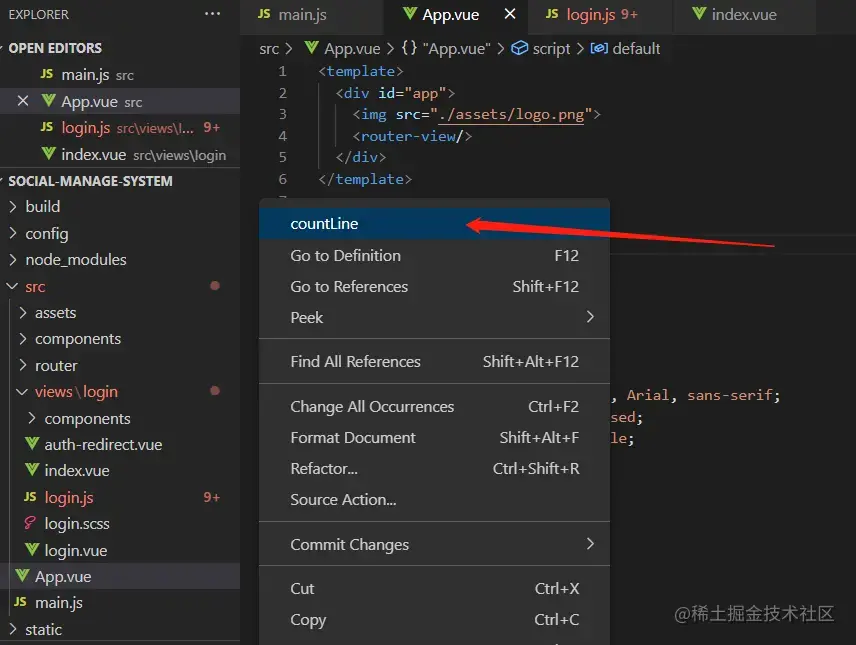The image size is (856, 645).
Task: Open Explorer more actions ellipsis menu
Action: coord(212,14)
